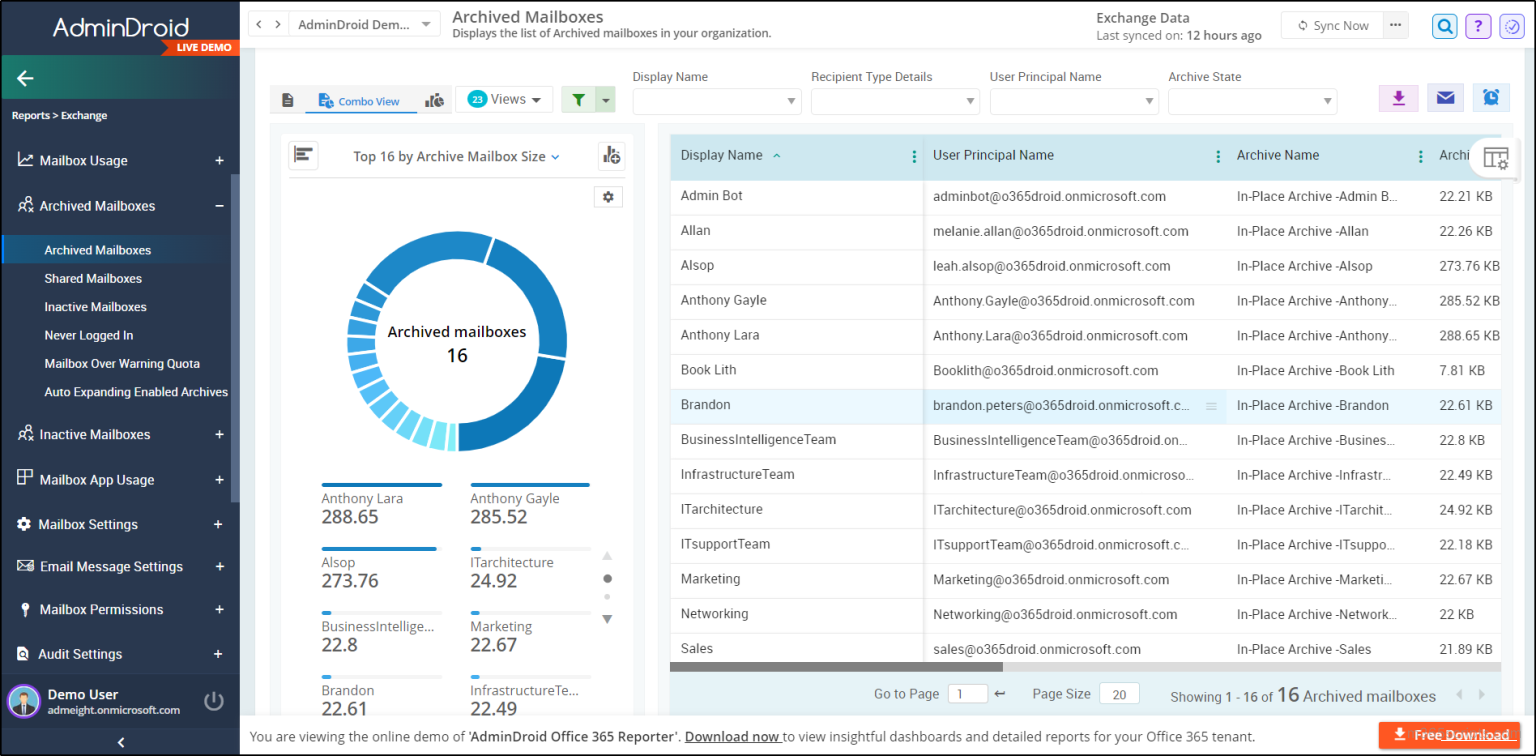Click the largest dark blue donut segment
1536x756 pixels.
[x=515, y=414]
